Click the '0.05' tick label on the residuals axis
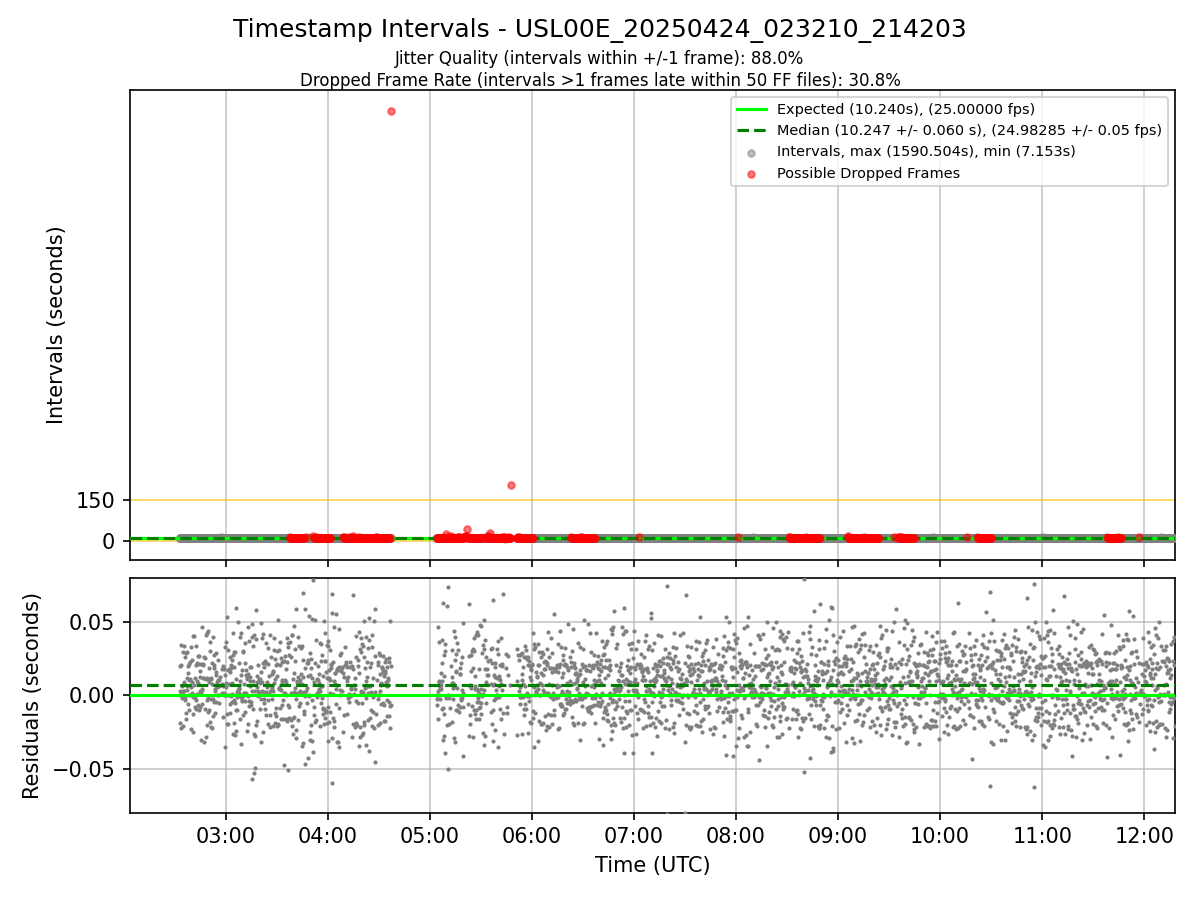The width and height of the screenshot is (1200, 900). pyautogui.click(x=94, y=623)
